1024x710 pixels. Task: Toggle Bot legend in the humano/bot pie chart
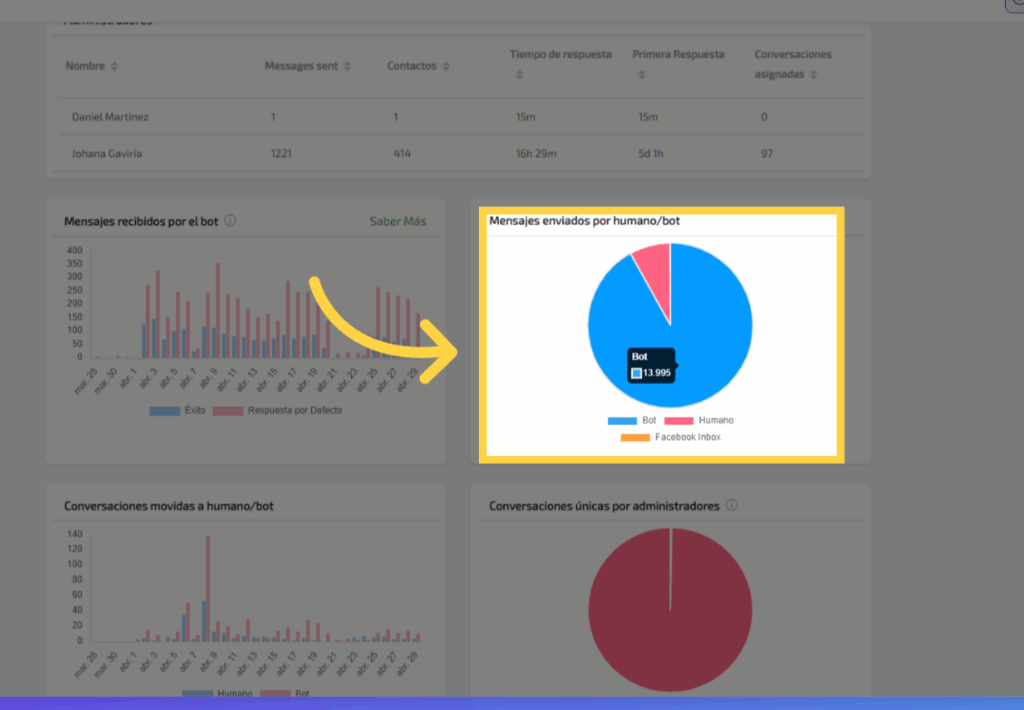coord(632,421)
